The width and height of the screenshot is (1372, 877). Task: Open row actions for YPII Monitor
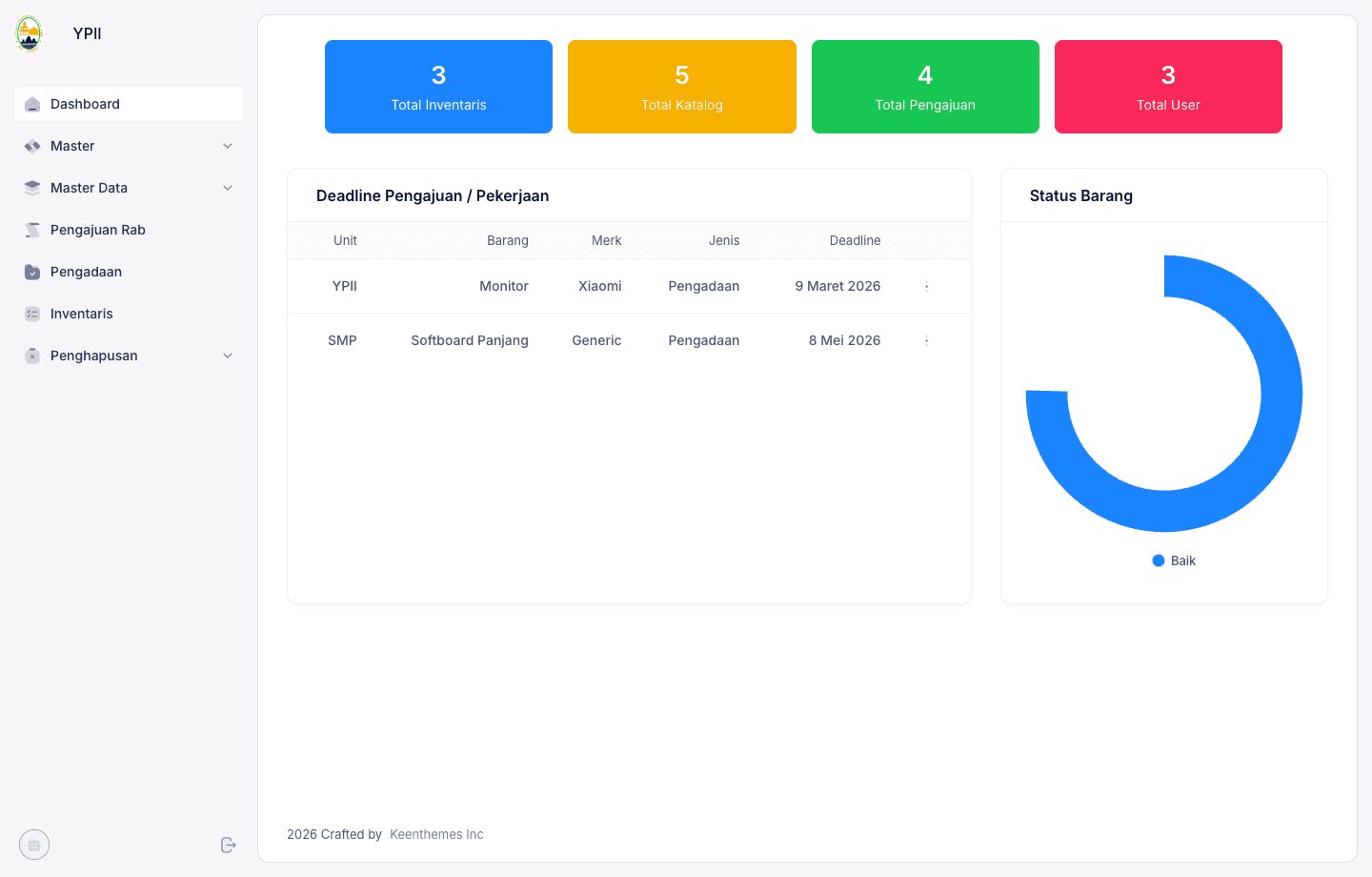[926, 286]
